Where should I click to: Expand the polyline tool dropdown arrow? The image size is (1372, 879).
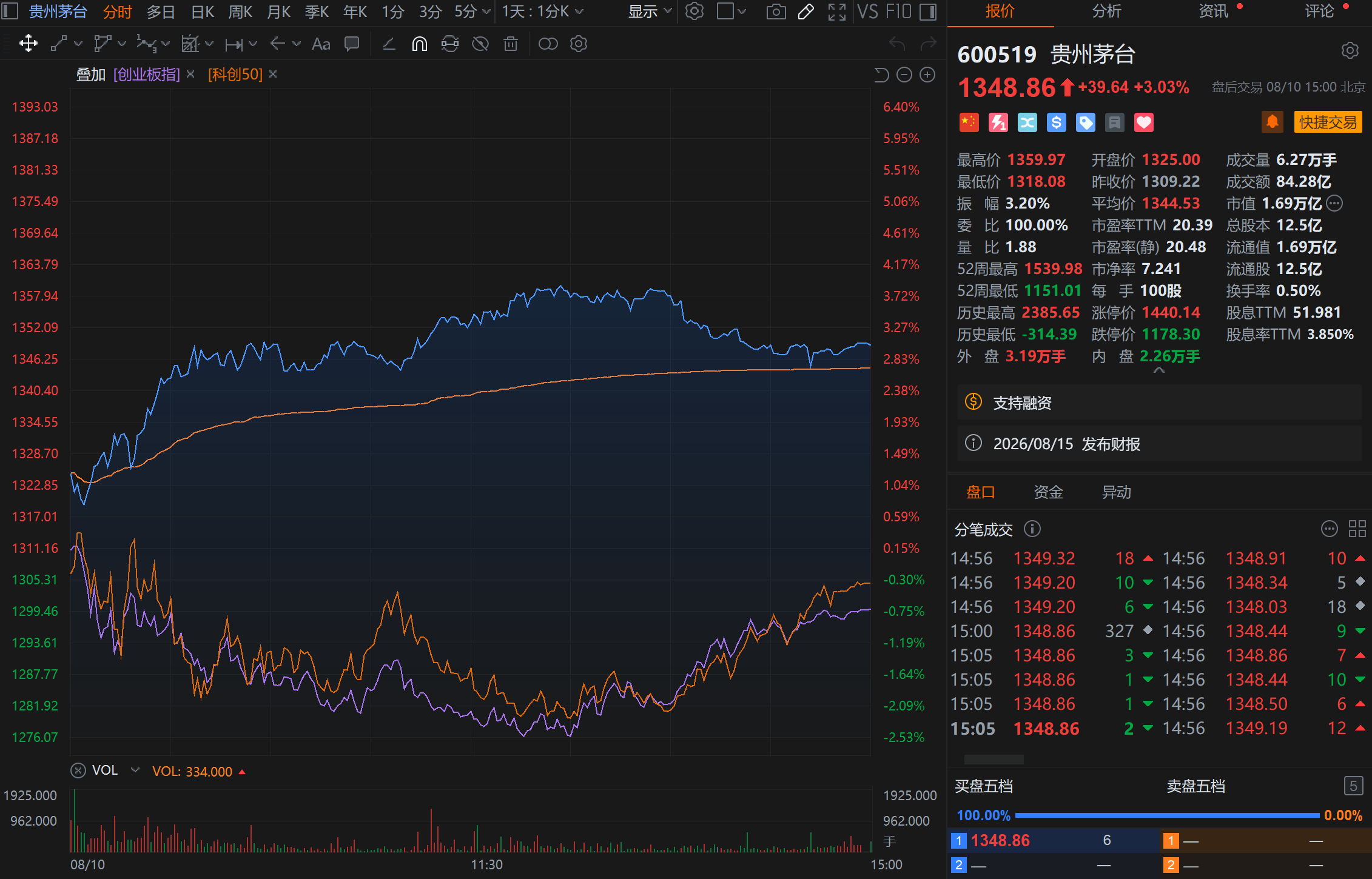[x=121, y=44]
